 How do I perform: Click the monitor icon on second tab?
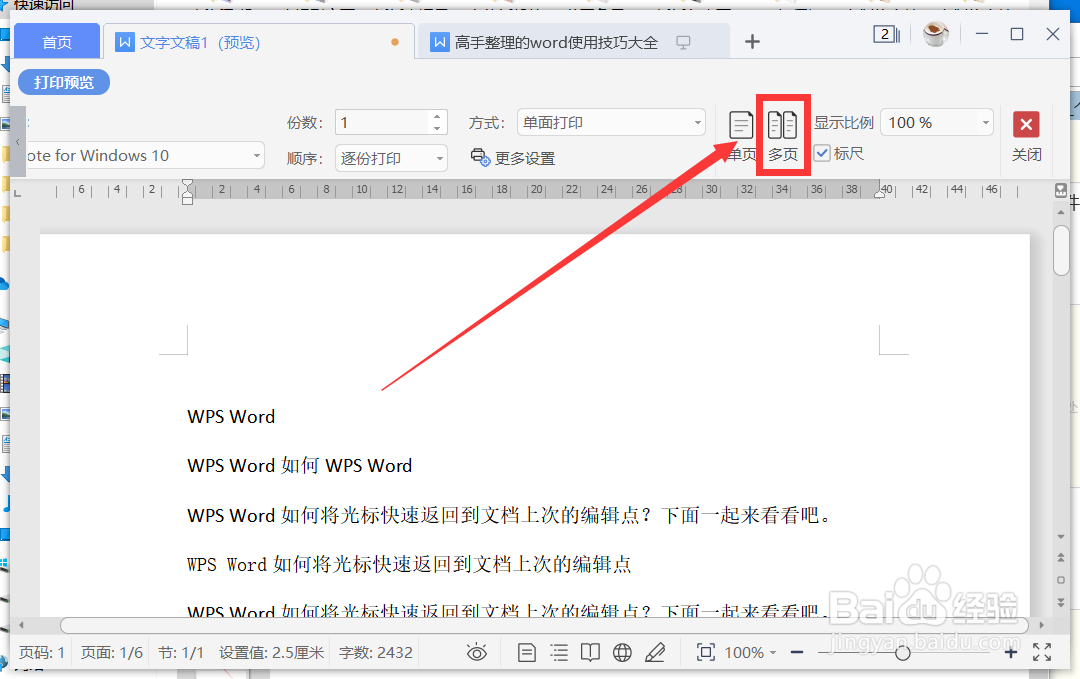click(x=683, y=43)
